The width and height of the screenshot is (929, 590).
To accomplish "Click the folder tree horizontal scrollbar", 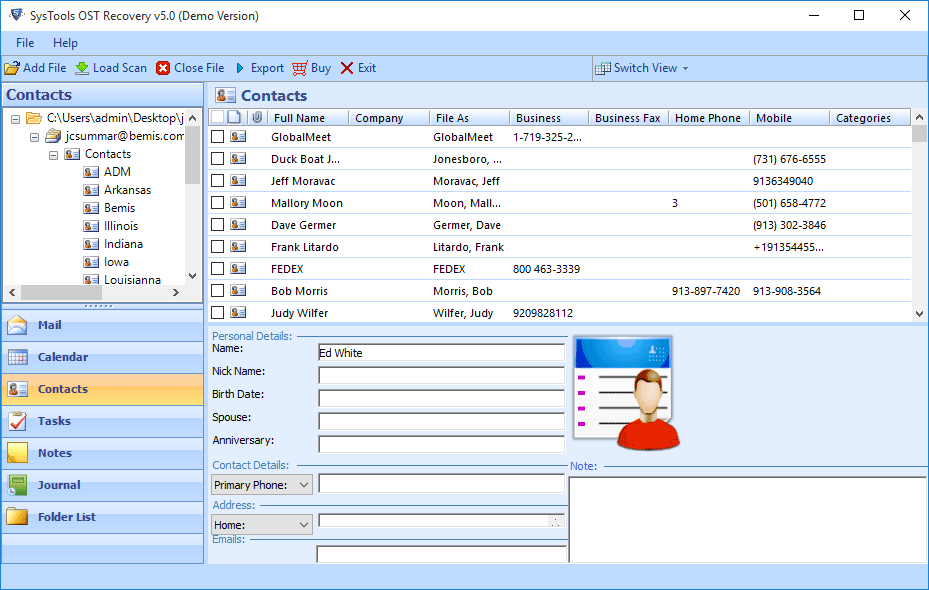I will coord(94,292).
